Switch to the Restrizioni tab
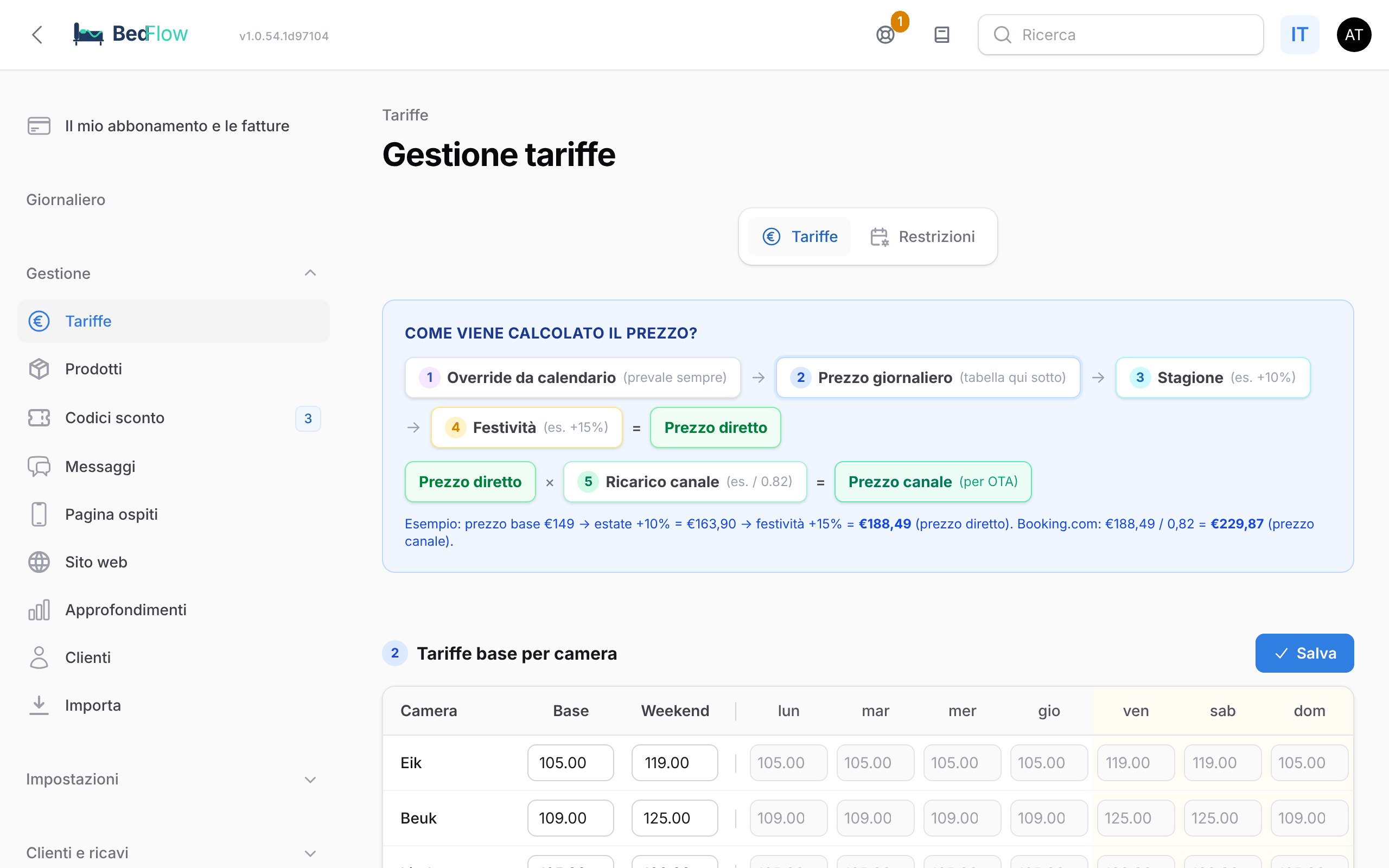This screenshot has width=1389, height=868. coord(922,237)
